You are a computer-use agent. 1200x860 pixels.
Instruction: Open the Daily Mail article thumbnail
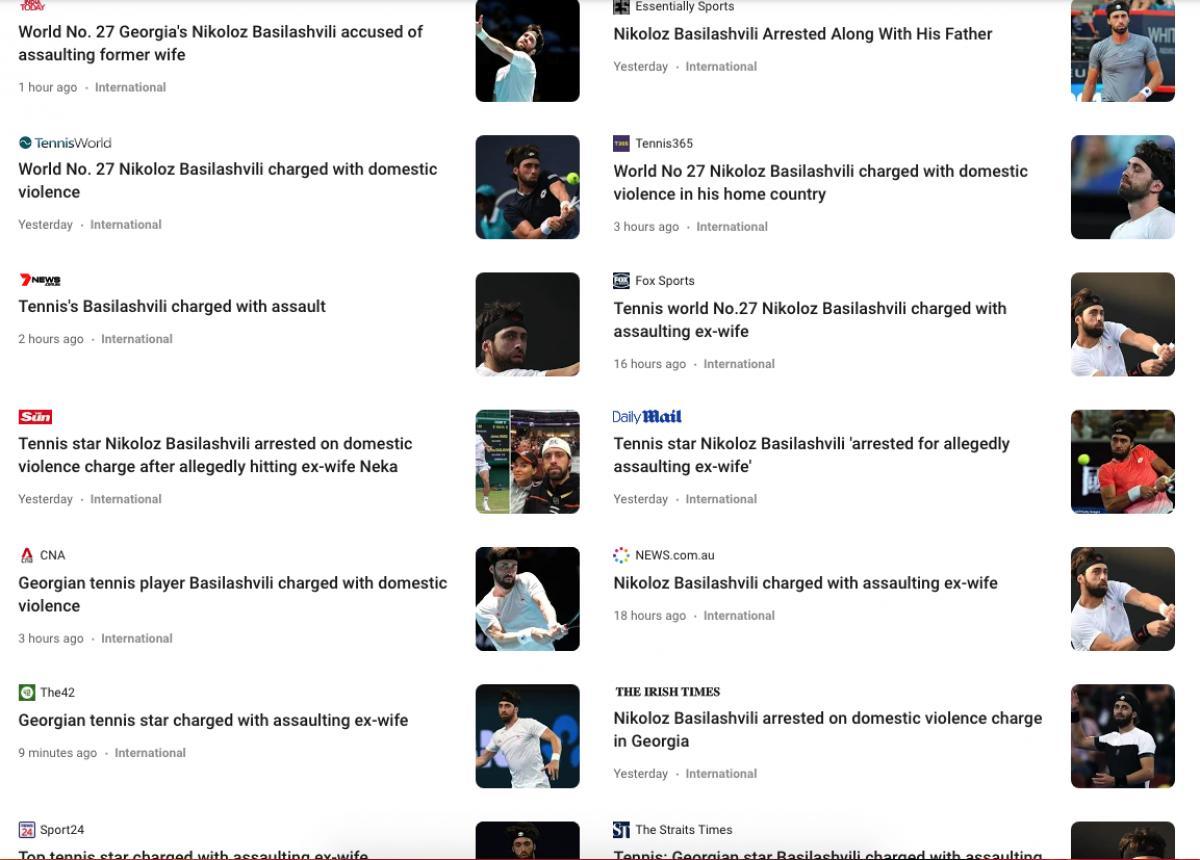[1123, 462]
